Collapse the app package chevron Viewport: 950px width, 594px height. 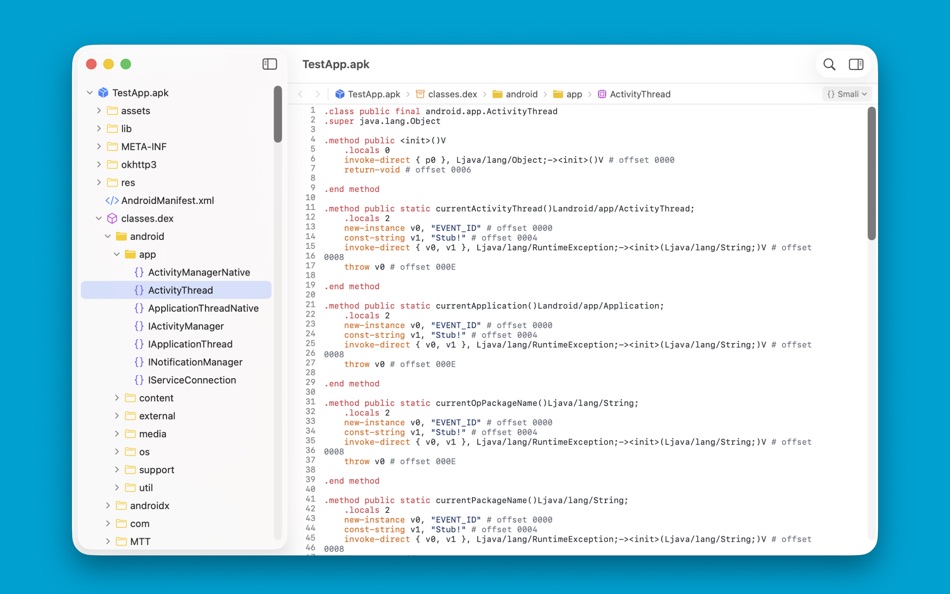coord(117,255)
